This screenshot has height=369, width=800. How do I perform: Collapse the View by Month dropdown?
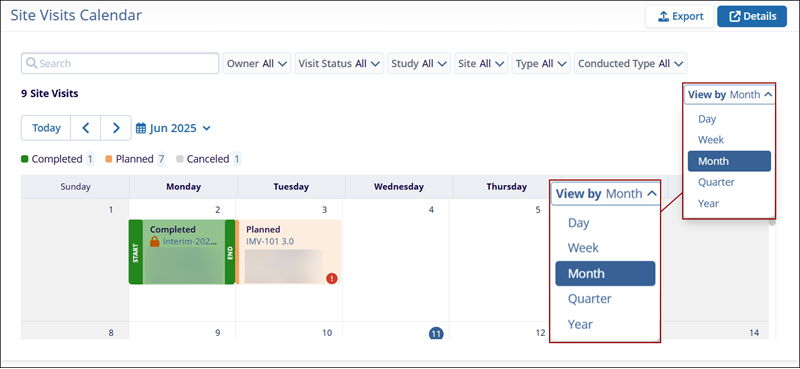(x=729, y=94)
